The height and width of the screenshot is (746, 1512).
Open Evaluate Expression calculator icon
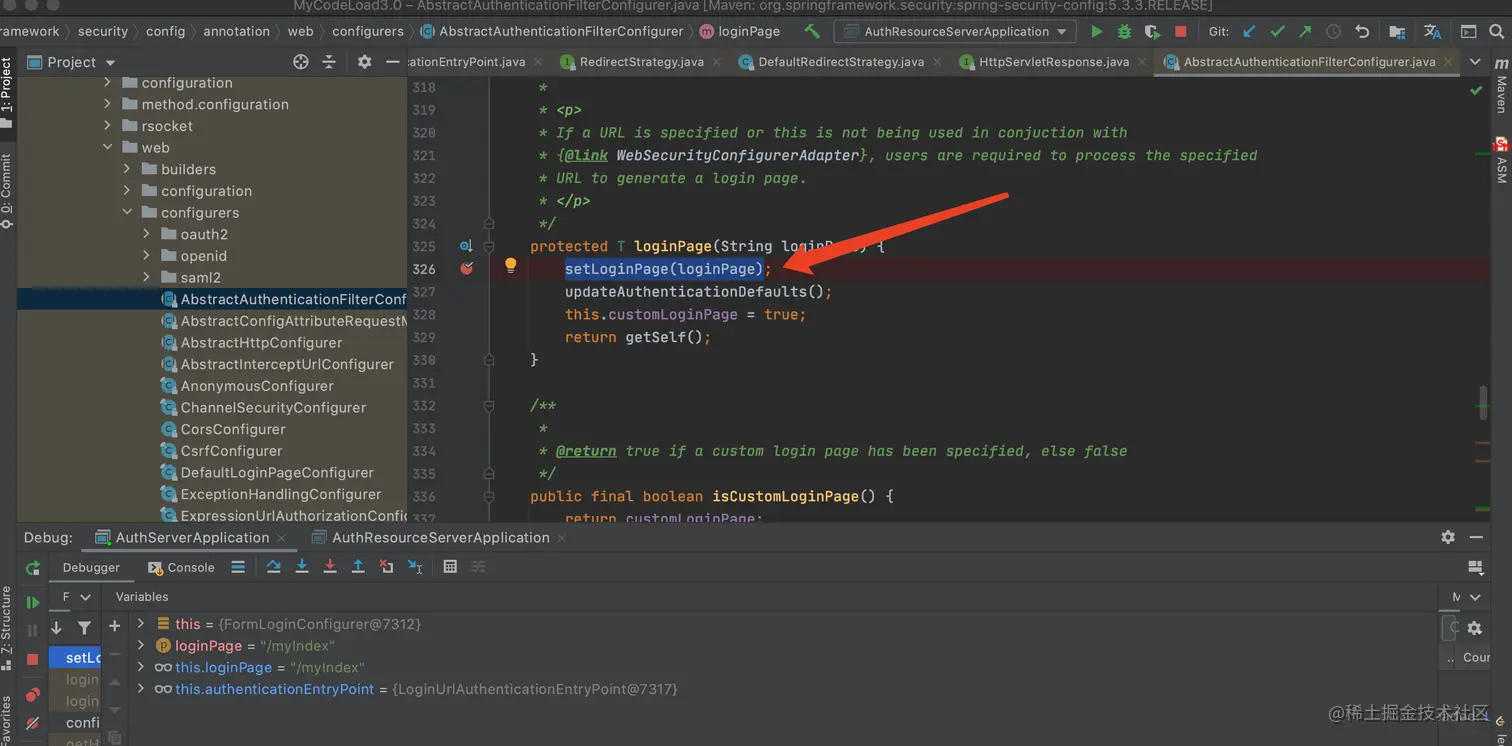[450, 567]
